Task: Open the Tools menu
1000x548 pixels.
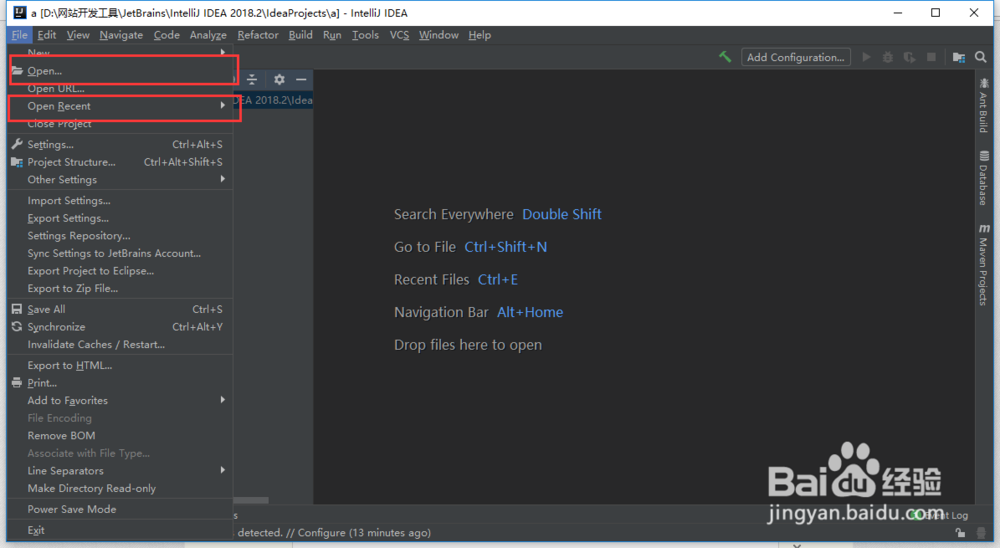Action: coord(365,35)
